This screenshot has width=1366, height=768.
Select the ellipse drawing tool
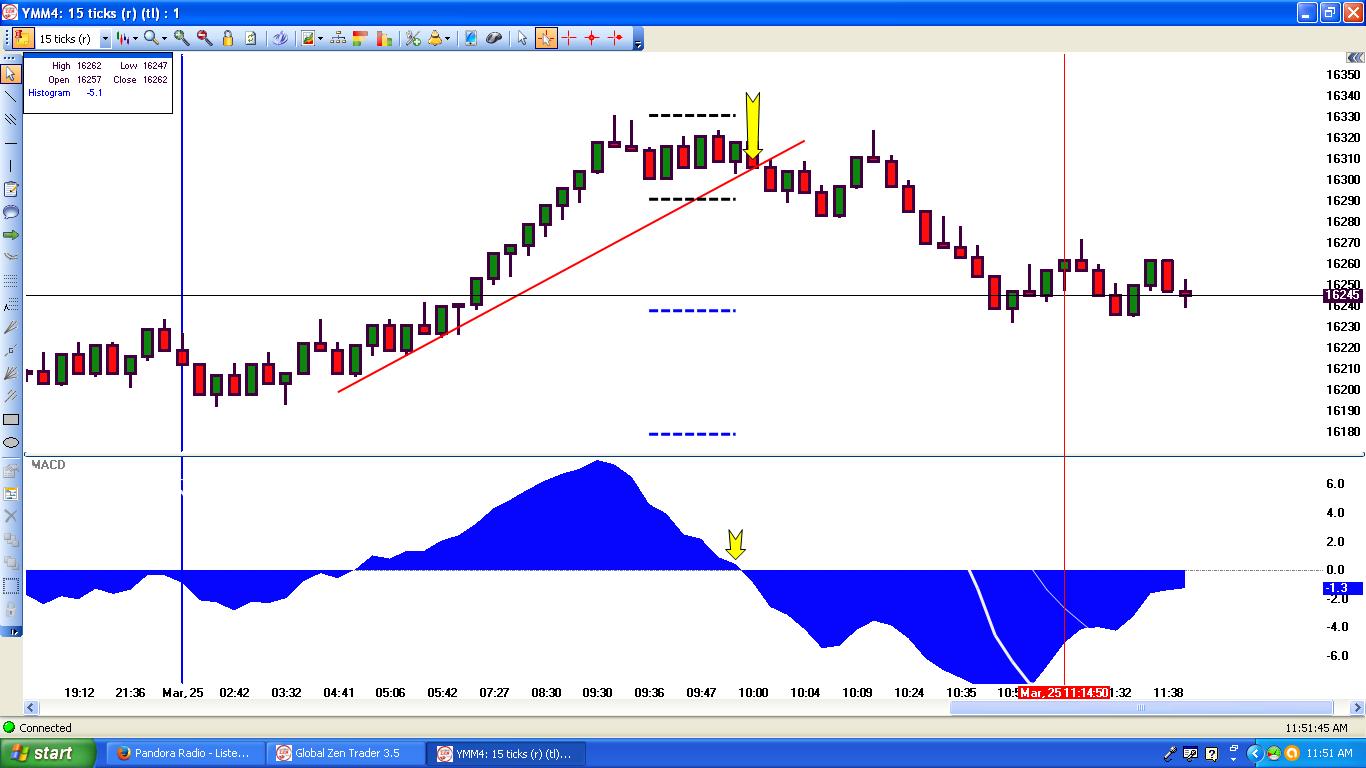coord(11,443)
